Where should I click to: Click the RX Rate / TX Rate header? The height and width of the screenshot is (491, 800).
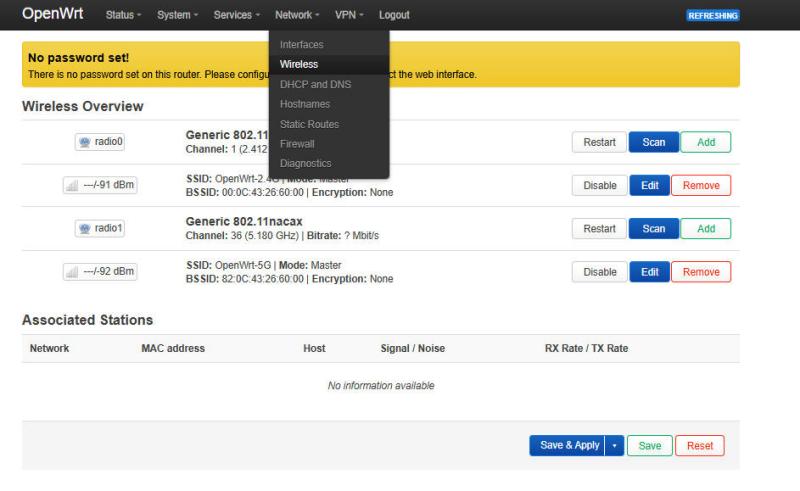(x=586, y=348)
